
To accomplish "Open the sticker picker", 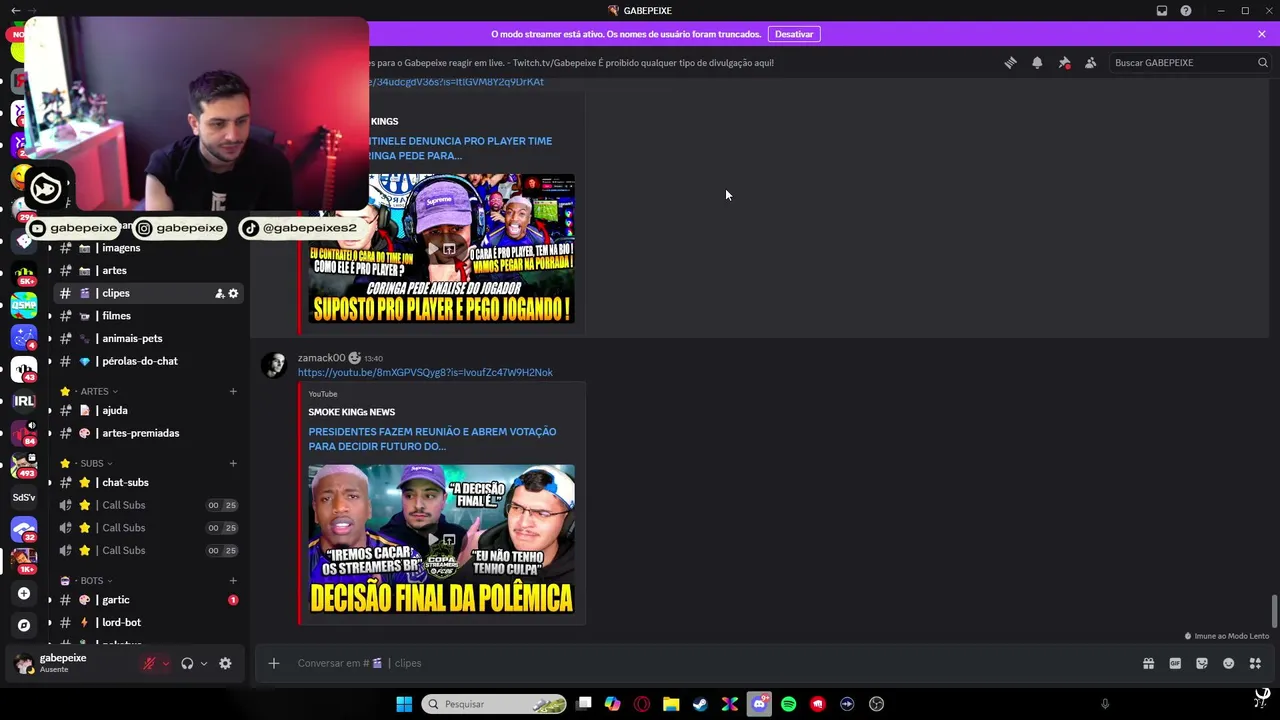I will click(1202, 663).
